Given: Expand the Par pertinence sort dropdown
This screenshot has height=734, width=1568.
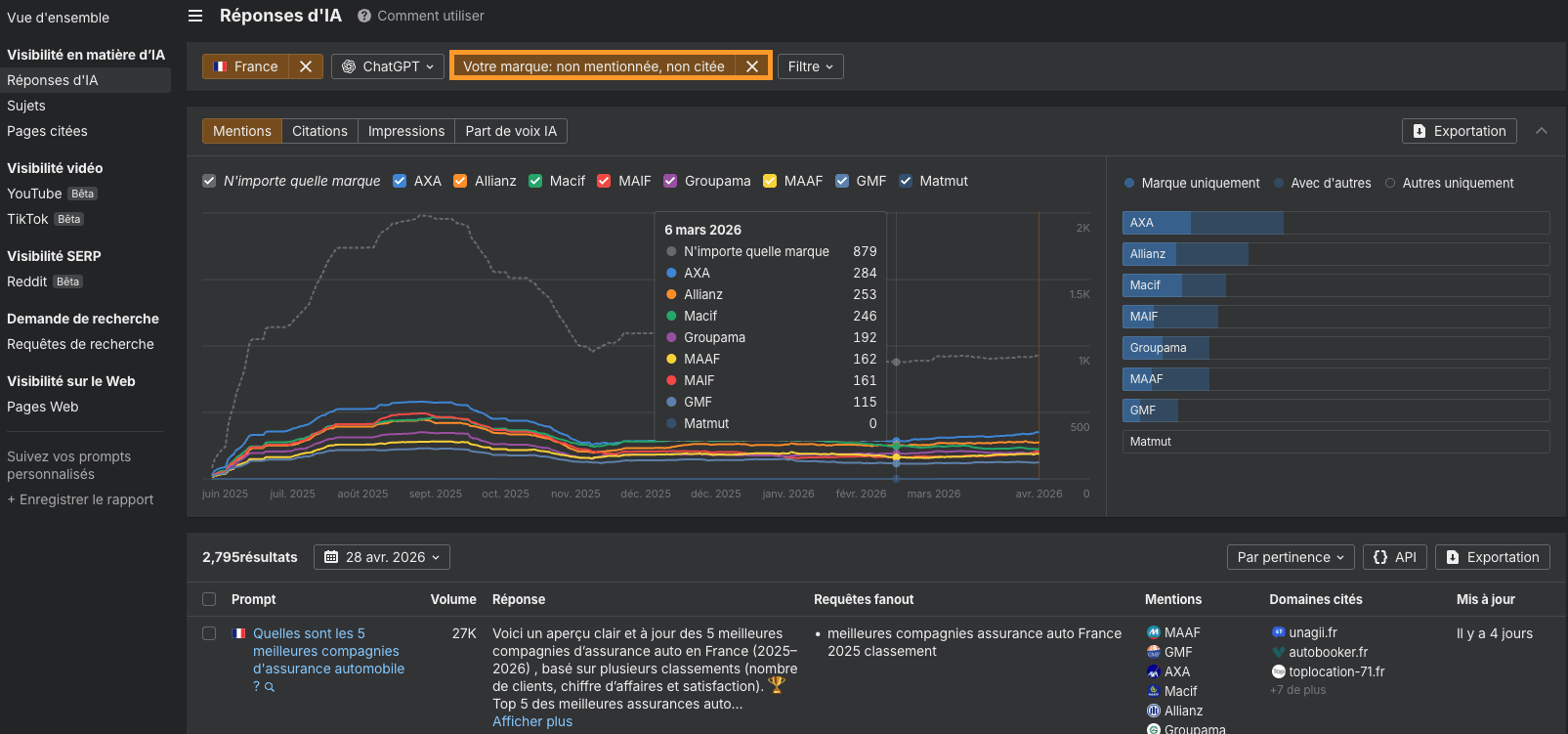Looking at the screenshot, I should [x=1290, y=557].
